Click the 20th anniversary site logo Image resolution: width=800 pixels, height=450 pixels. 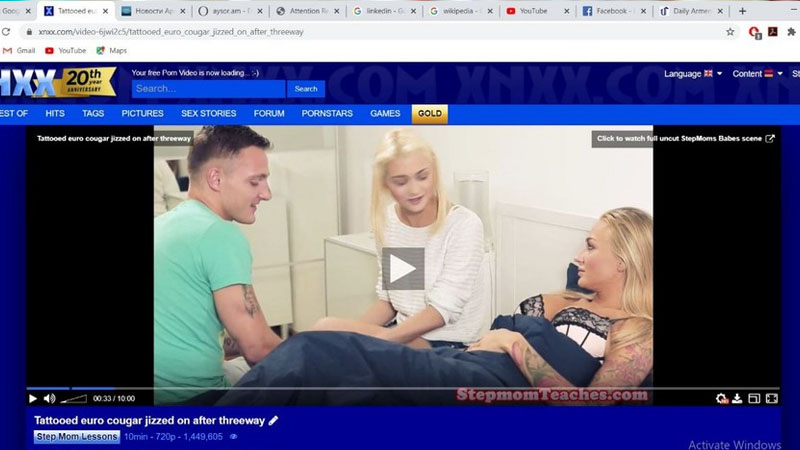(58, 82)
